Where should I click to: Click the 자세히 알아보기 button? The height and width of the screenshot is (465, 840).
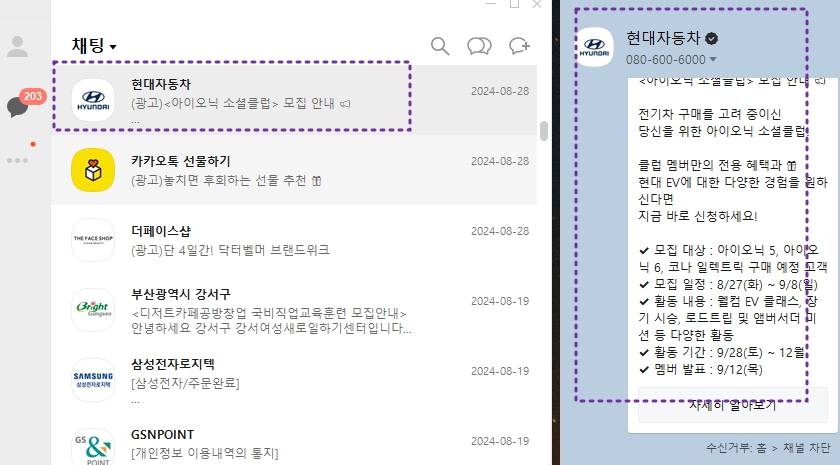pyautogui.click(x=732, y=406)
